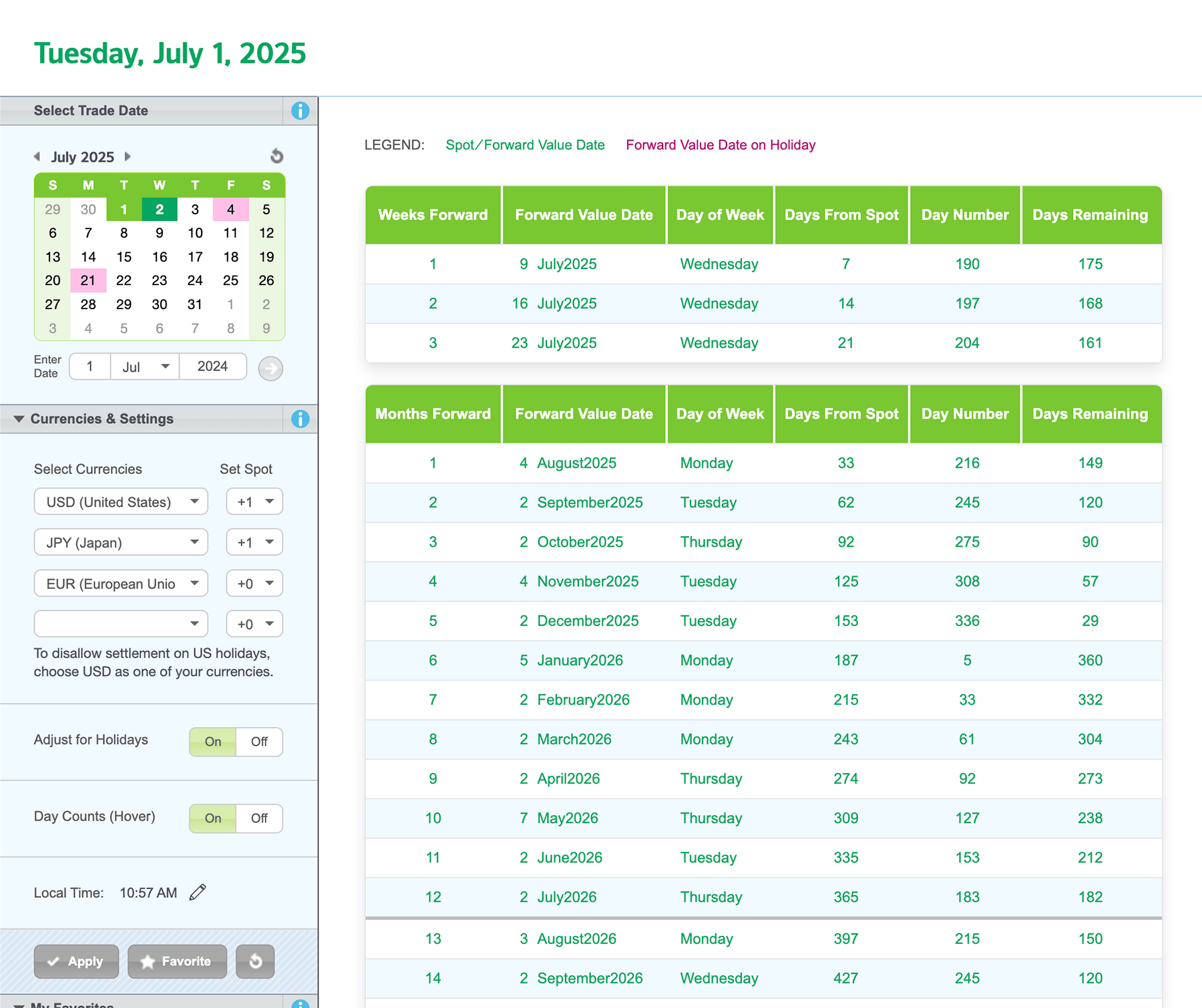Reset the calendar with refresh icon
Screen dimensions: 1202x1008
(x=276, y=156)
